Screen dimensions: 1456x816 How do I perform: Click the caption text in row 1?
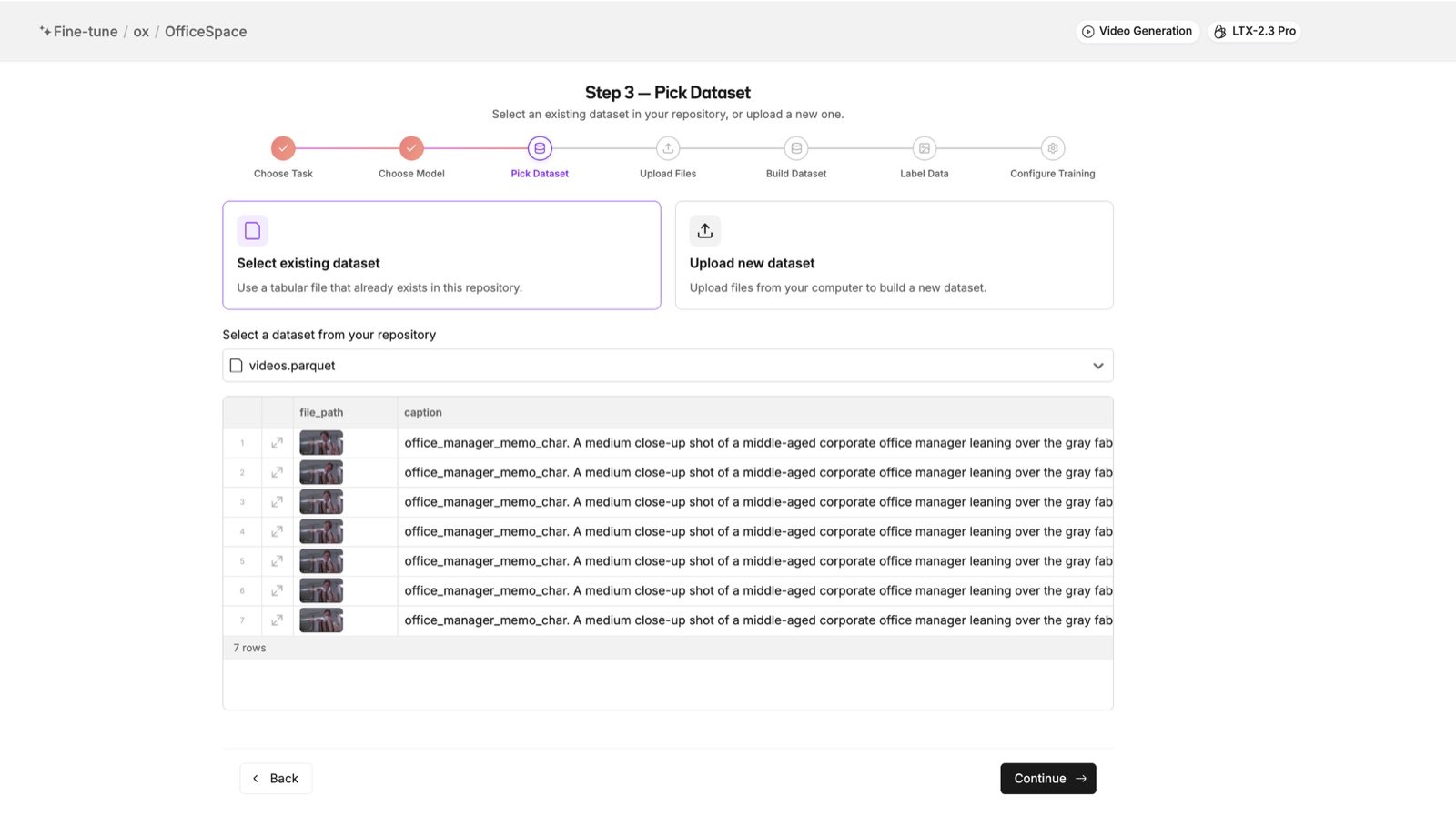(x=758, y=443)
